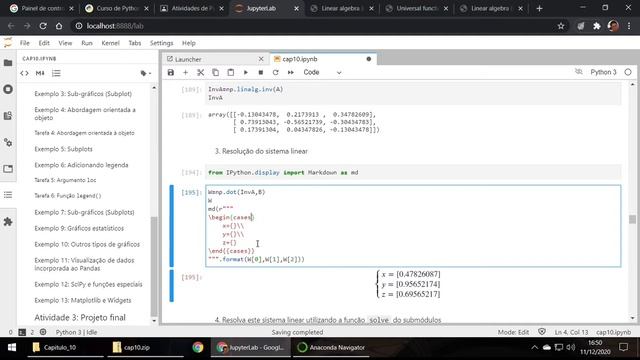Reload the browser page
This screenshot has height=360, width=640.
[x=43, y=26]
